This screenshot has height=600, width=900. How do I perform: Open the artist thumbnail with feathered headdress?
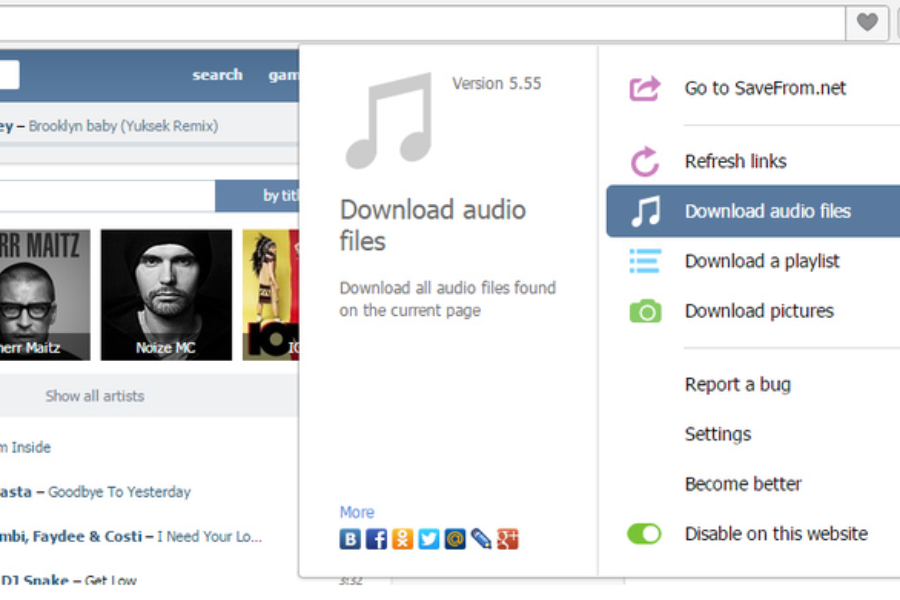(271, 295)
